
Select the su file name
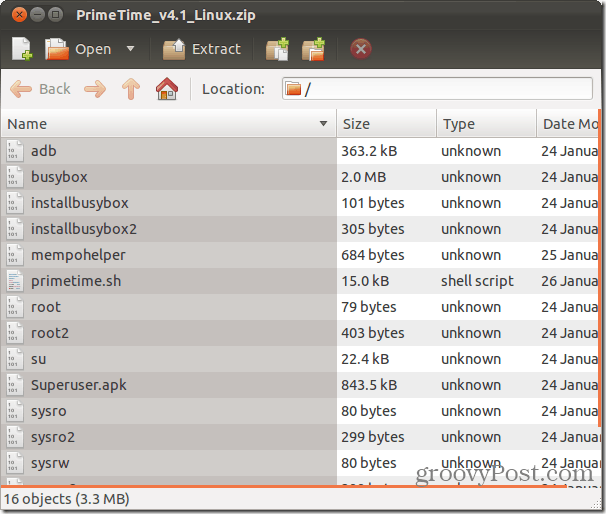38,359
